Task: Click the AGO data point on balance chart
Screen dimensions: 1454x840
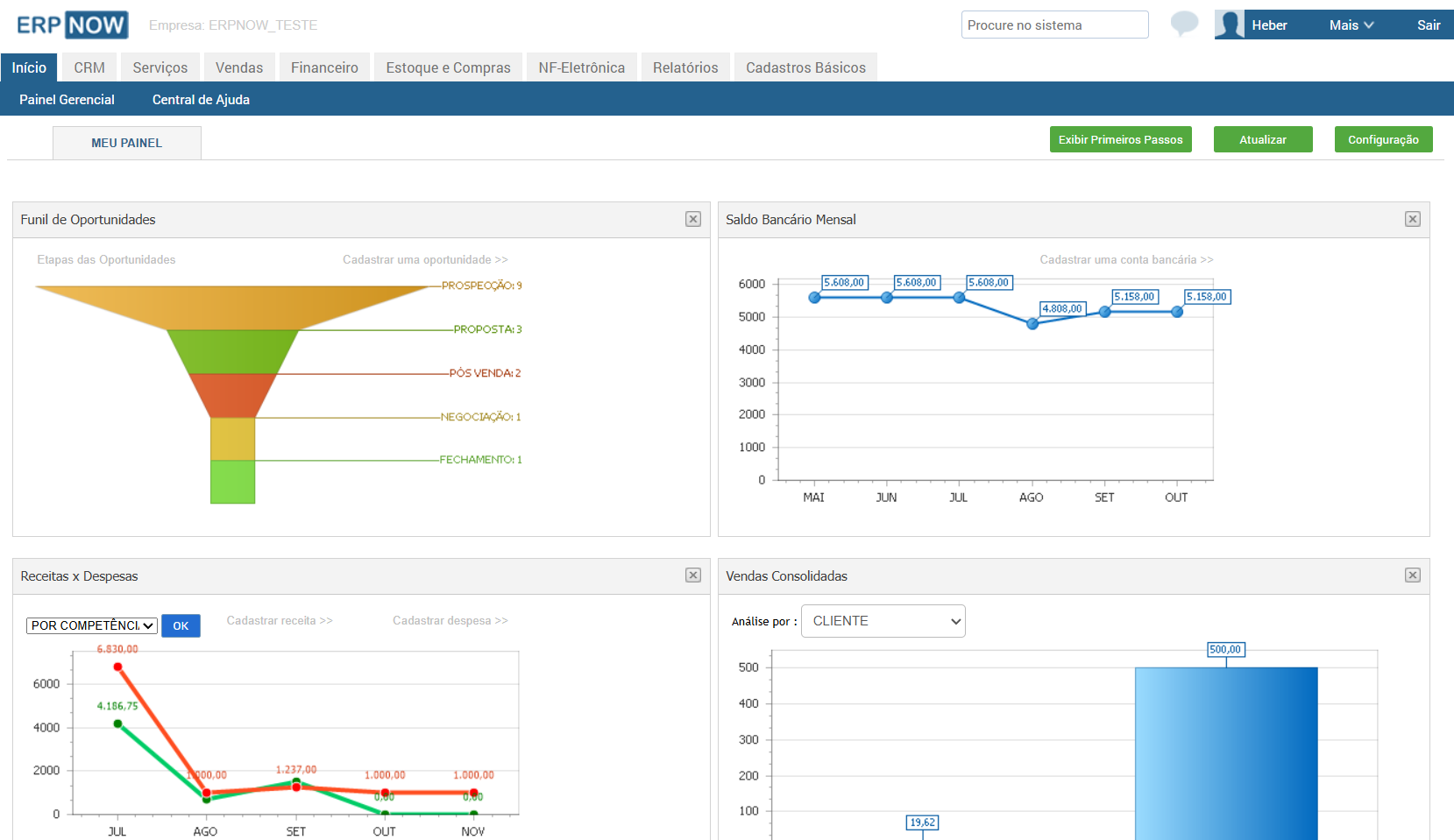Action: [1032, 324]
